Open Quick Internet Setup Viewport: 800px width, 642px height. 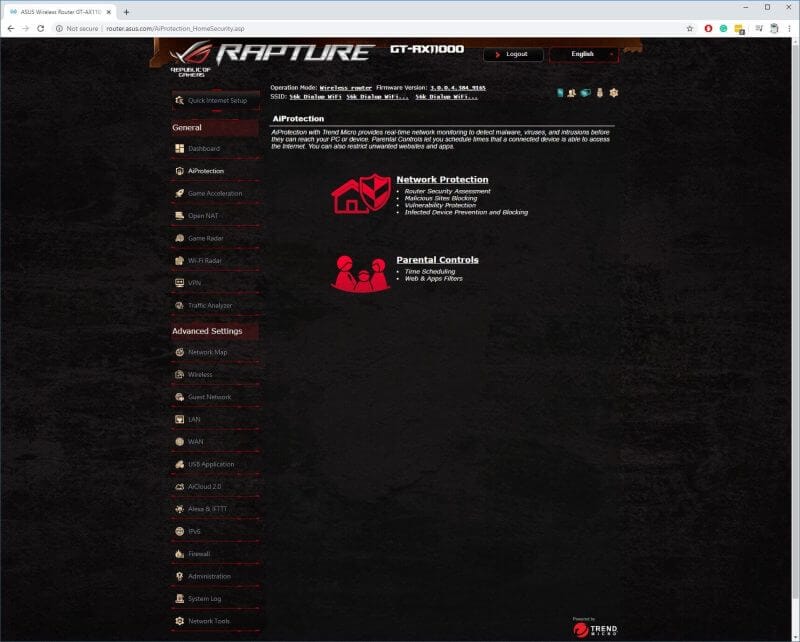click(209, 100)
